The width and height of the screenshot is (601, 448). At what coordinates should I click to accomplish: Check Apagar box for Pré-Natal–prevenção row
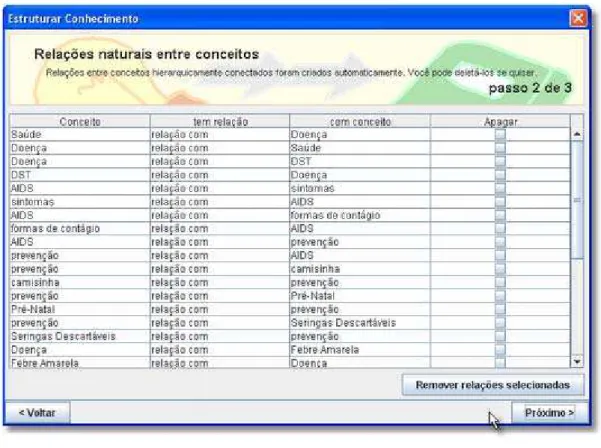pyautogui.click(x=500, y=309)
